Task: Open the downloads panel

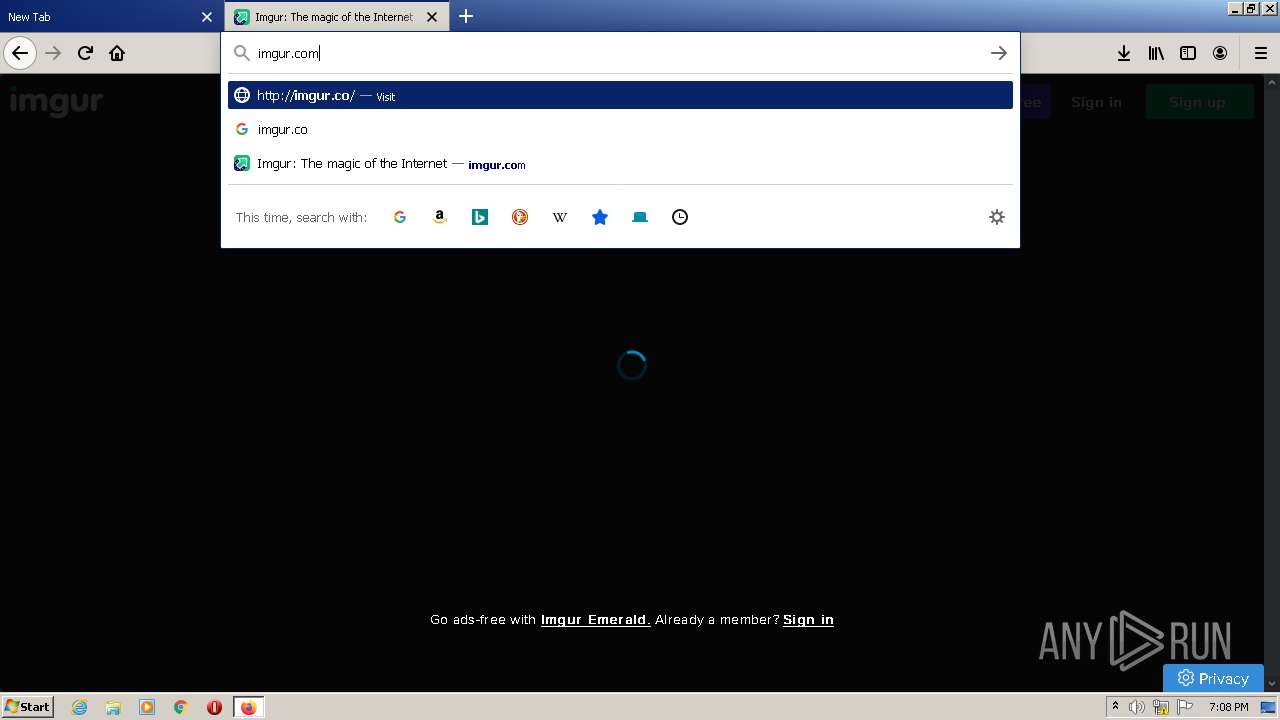Action: click(x=1124, y=53)
